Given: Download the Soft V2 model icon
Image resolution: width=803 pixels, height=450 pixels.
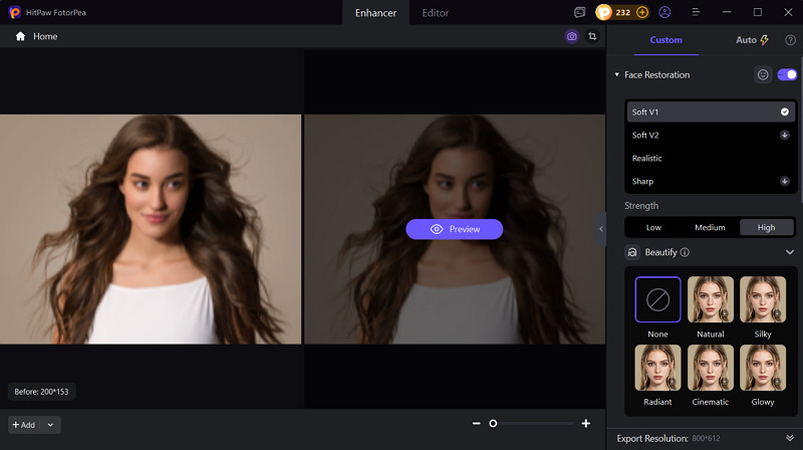Looking at the screenshot, I should [785, 135].
